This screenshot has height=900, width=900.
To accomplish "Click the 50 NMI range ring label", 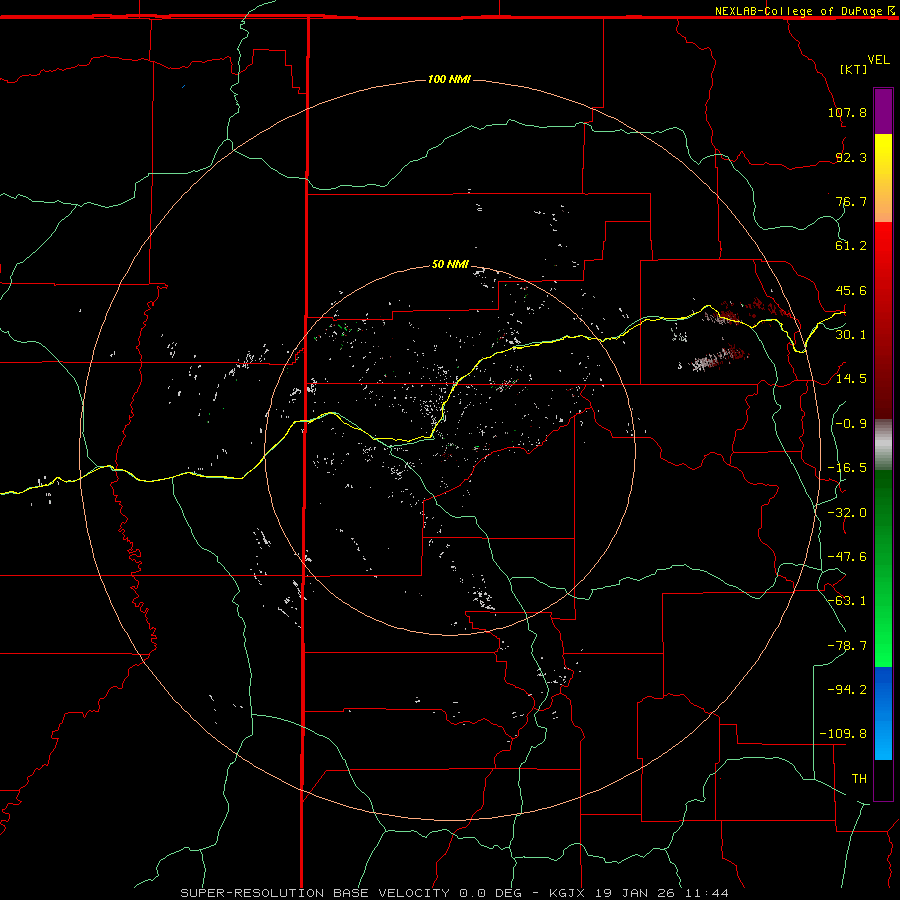I will tap(451, 264).
